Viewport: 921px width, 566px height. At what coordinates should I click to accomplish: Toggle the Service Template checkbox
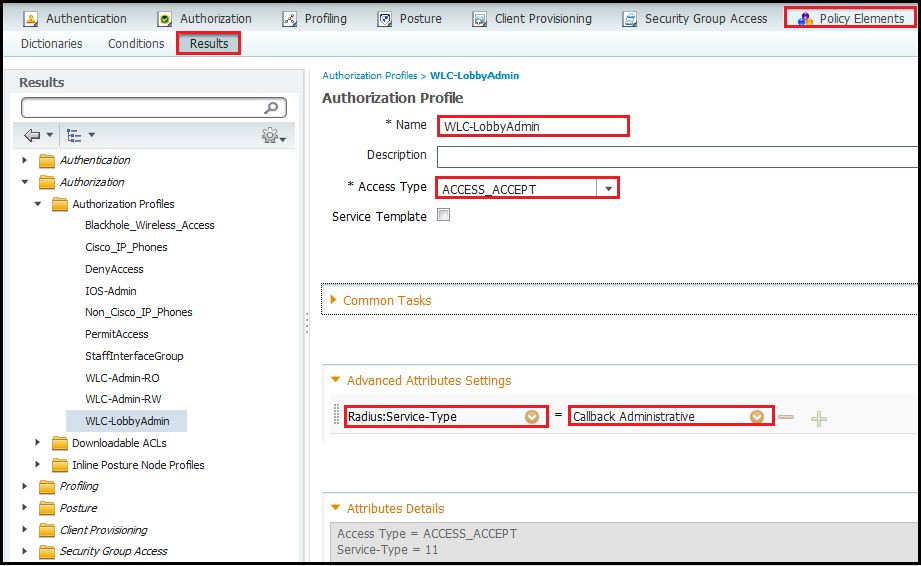click(x=444, y=215)
